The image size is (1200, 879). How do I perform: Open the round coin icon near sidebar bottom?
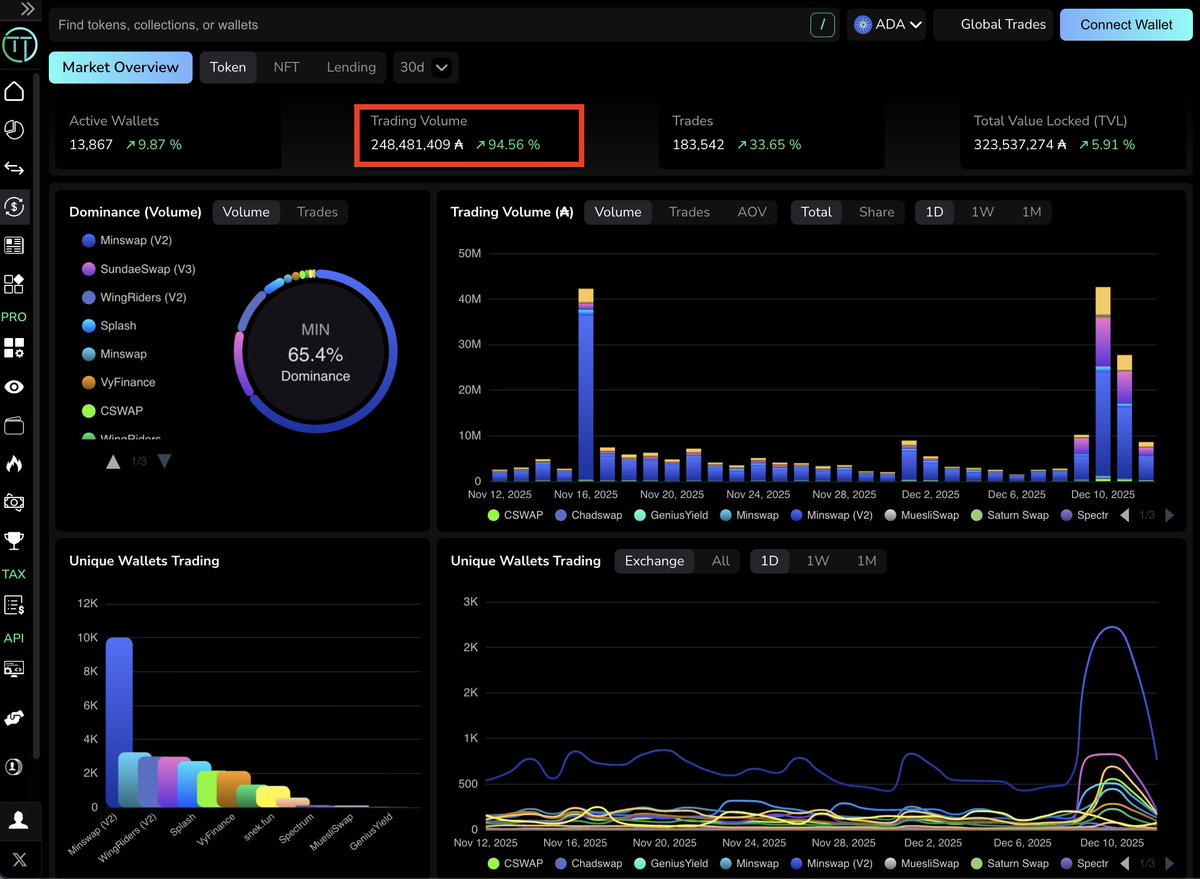point(14,768)
